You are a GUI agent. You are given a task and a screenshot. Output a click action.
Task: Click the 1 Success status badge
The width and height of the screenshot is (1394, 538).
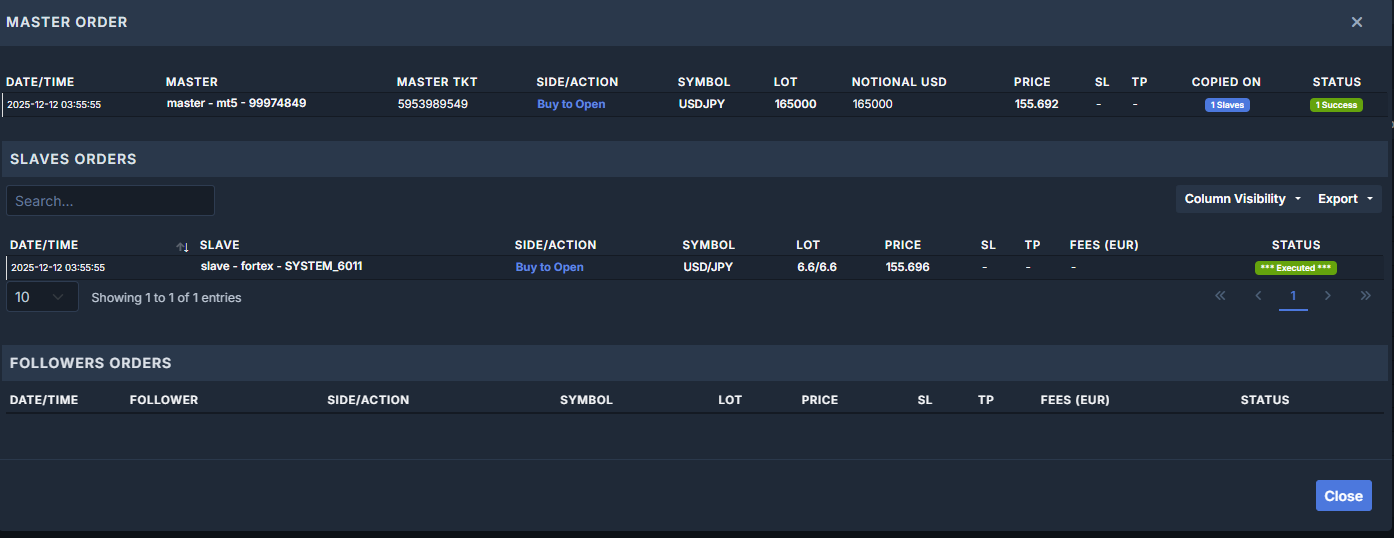pyautogui.click(x=1336, y=105)
